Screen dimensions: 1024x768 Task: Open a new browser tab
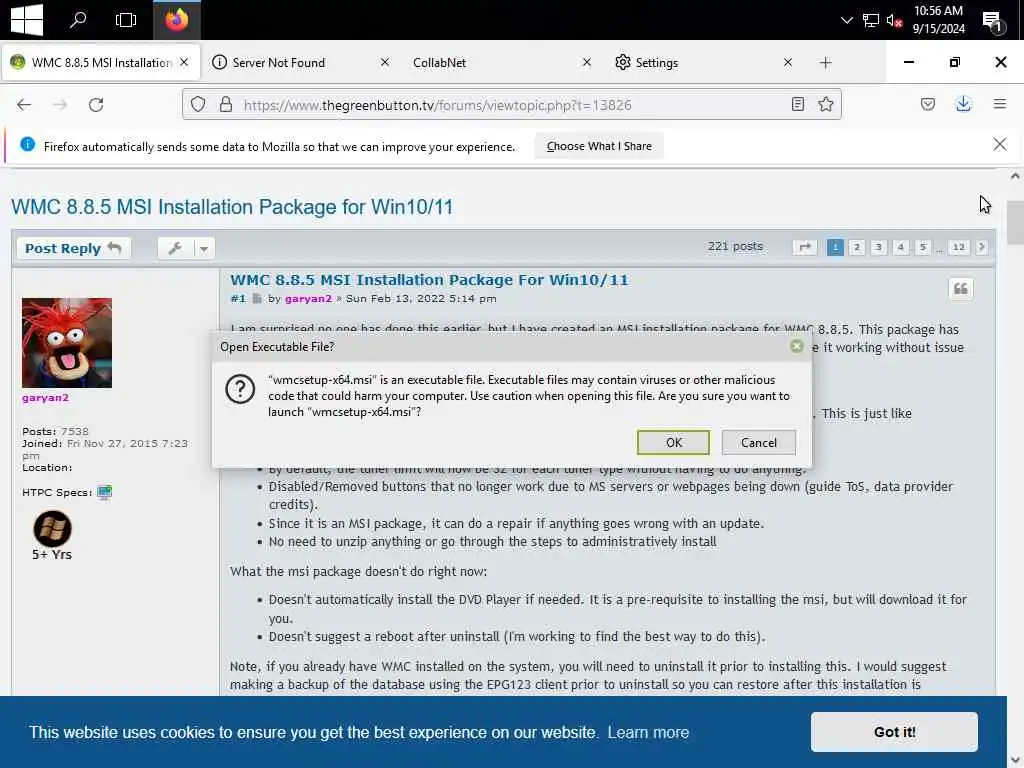point(825,63)
